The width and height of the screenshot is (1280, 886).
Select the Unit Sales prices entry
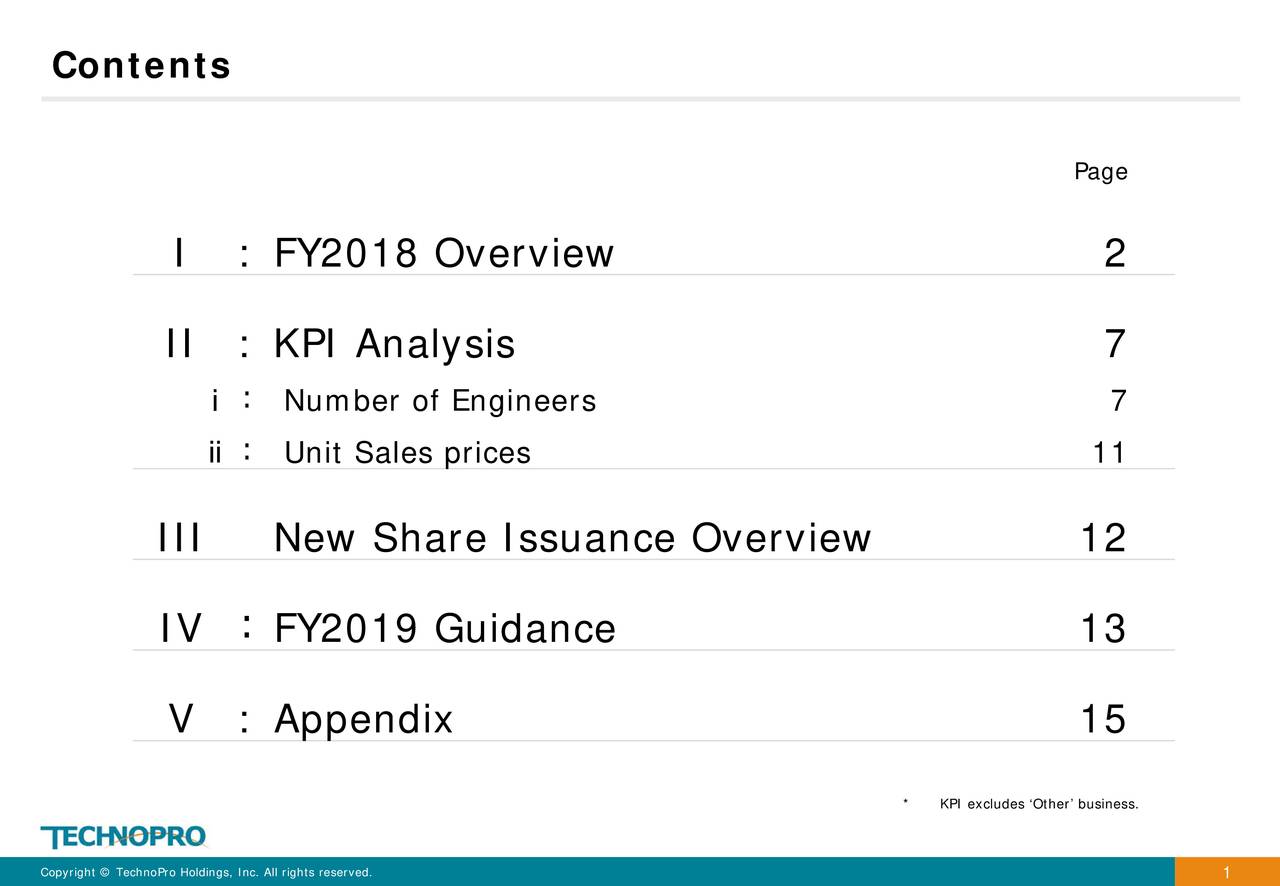(407, 454)
